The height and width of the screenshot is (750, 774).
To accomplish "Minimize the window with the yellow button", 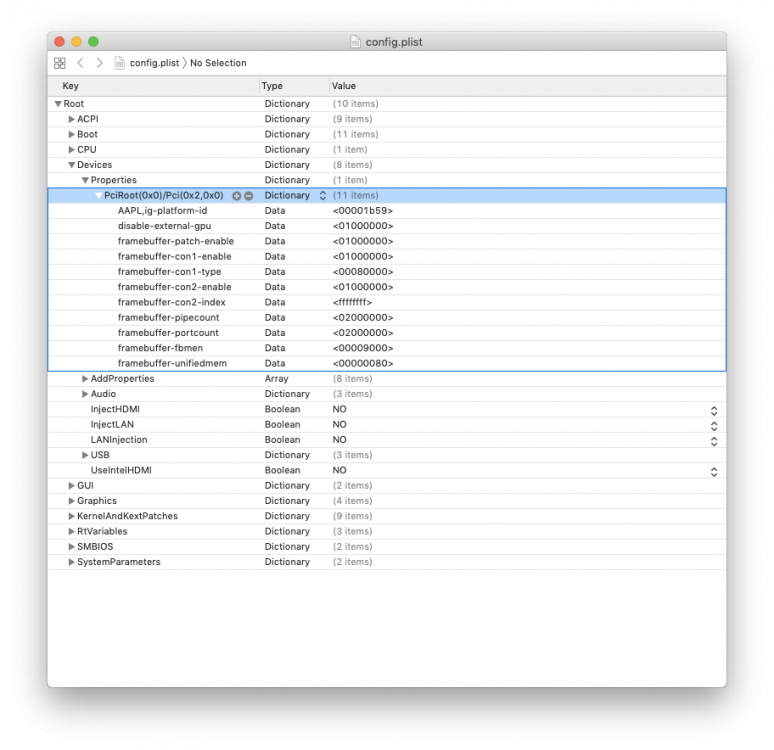I will (77, 41).
